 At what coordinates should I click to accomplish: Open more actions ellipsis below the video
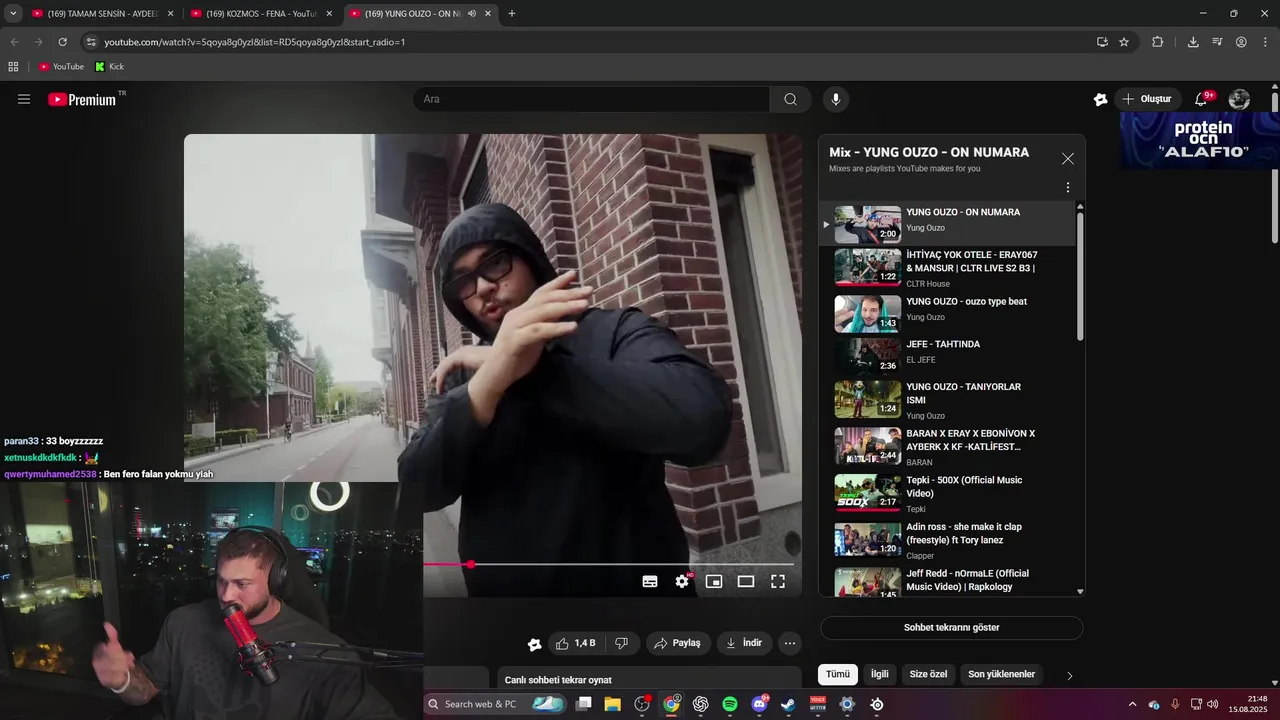coord(790,643)
